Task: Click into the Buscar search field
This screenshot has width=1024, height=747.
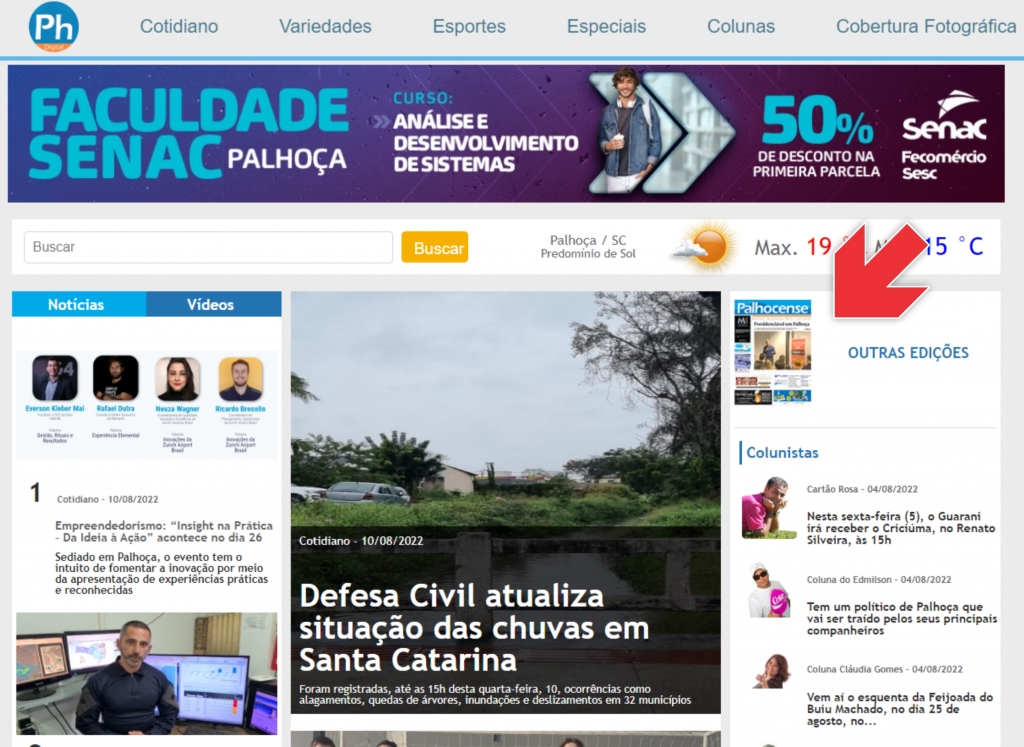Action: pos(208,247)
